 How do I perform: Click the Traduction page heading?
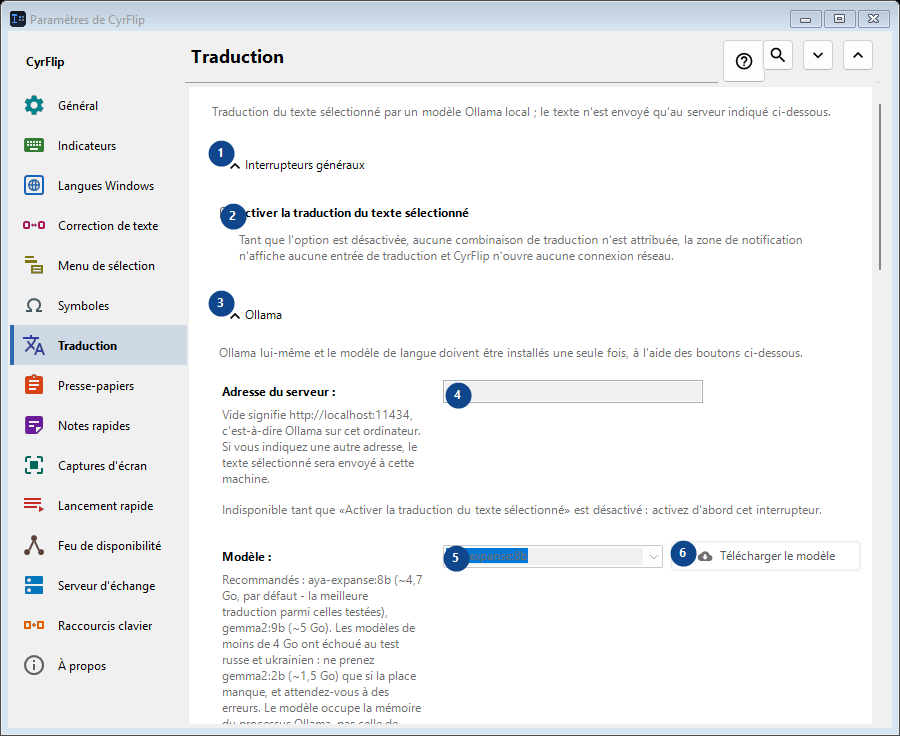(x=238, y=57)
